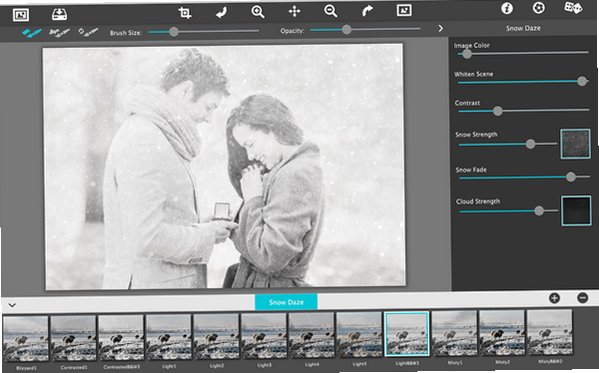Select the Light4 preset thumbnail

tap(311, 335)
